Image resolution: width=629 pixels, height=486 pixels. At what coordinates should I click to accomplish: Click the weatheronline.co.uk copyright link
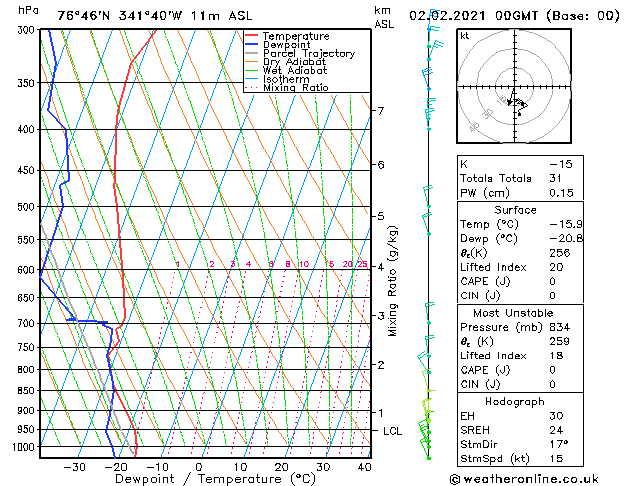click(524, 479)
